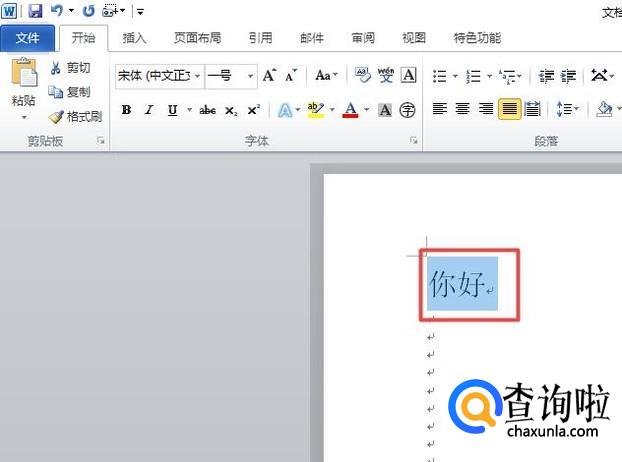Screen dimensions: 622x462
Task: Select the Format Painter (格式刷) tool
Action: 57,116
